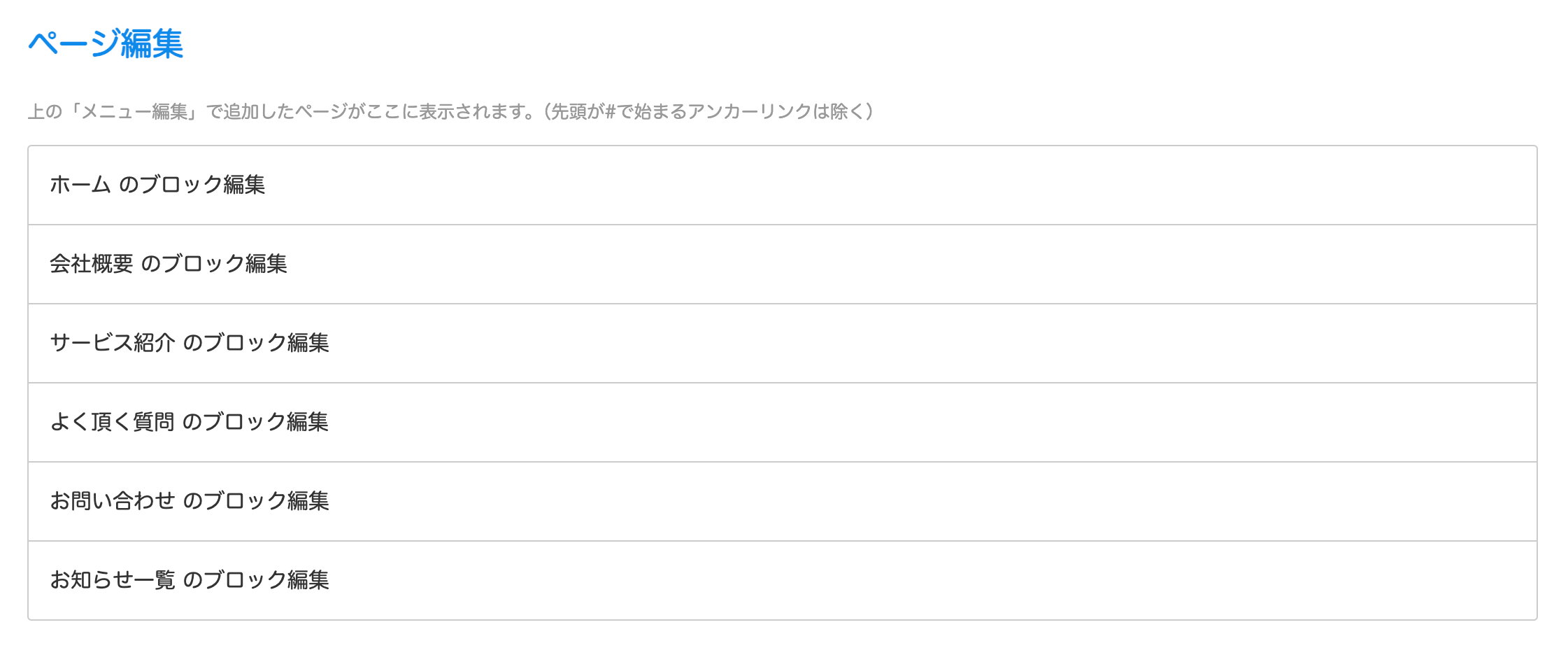This screenshot has height=648, width=1568.
Task: Click the お問い合わせ block editing label
Action: pos(190,501)
